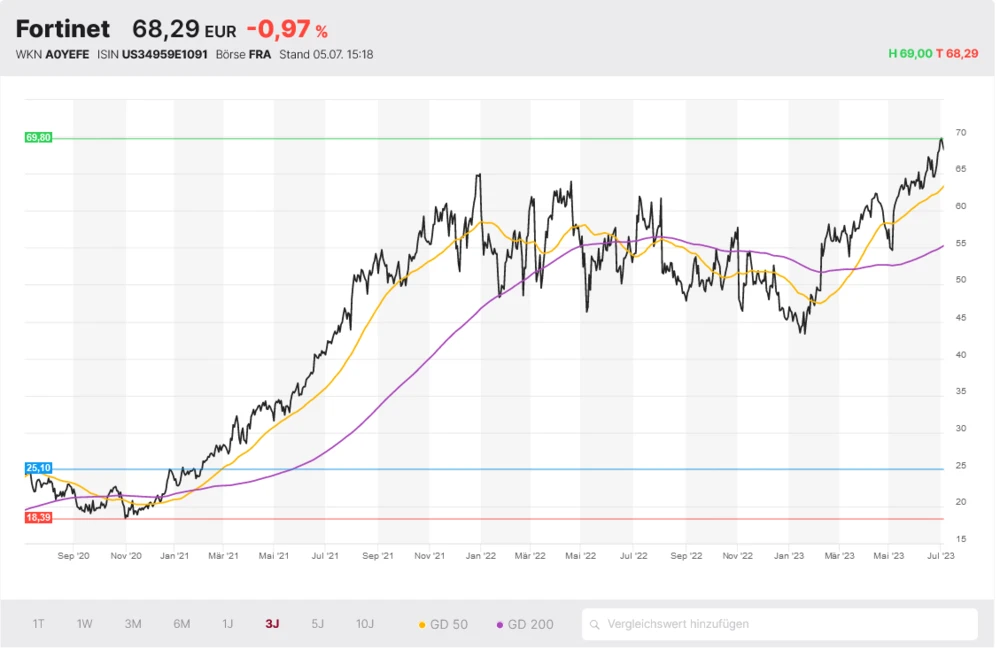This screenshot has width=1000, height=650.
Task: Select the 6M time range
Action: [181, 624]
